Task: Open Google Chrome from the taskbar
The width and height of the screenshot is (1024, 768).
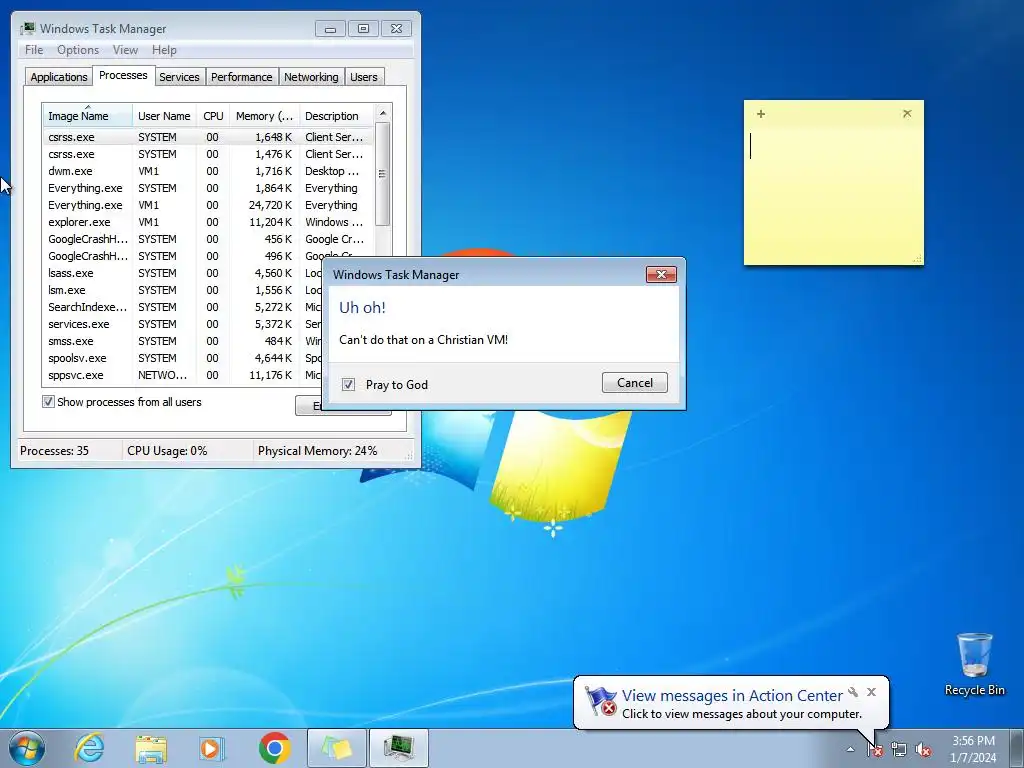Action: (x=274, y=748)
